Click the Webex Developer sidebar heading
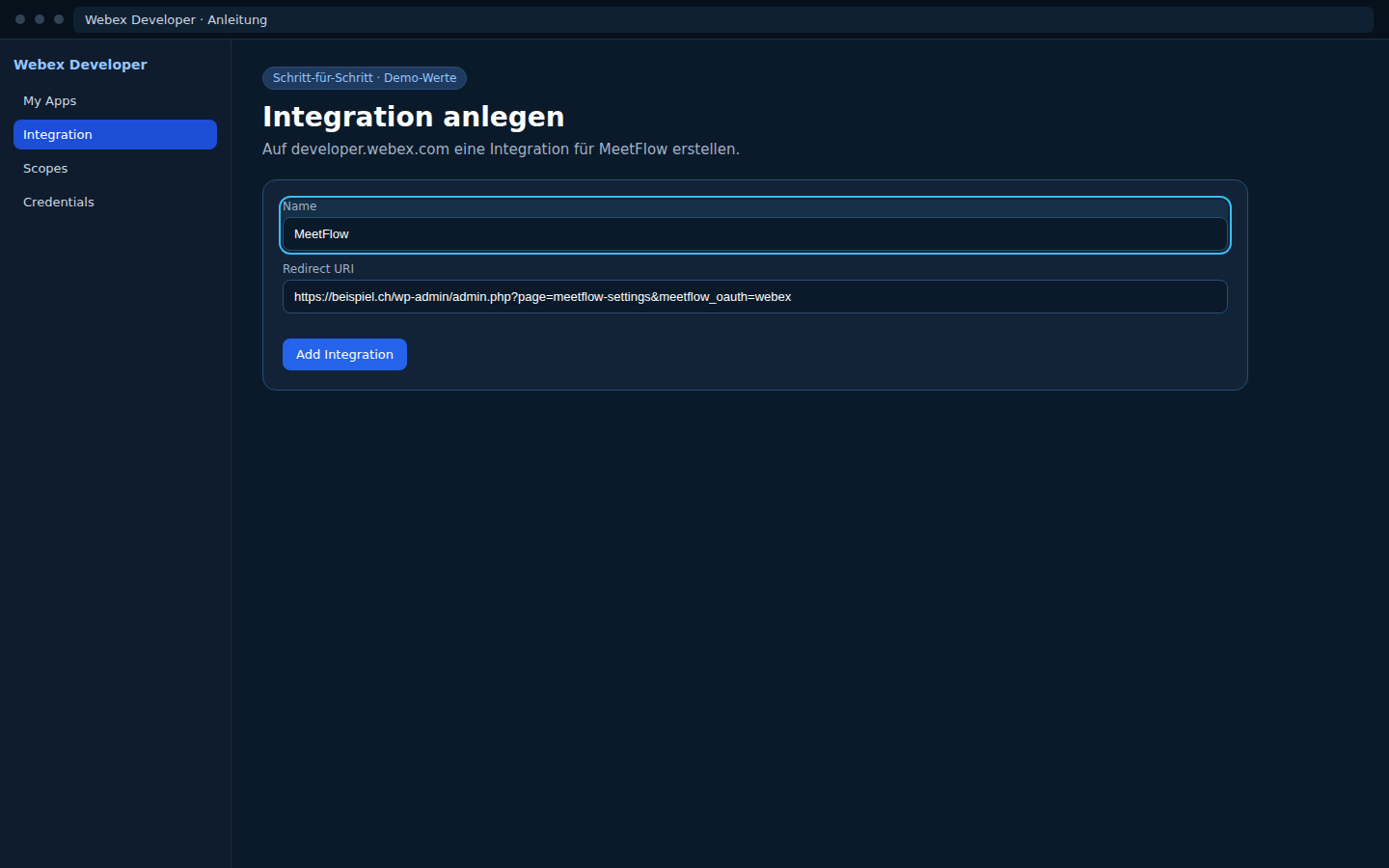 point(80,65)
